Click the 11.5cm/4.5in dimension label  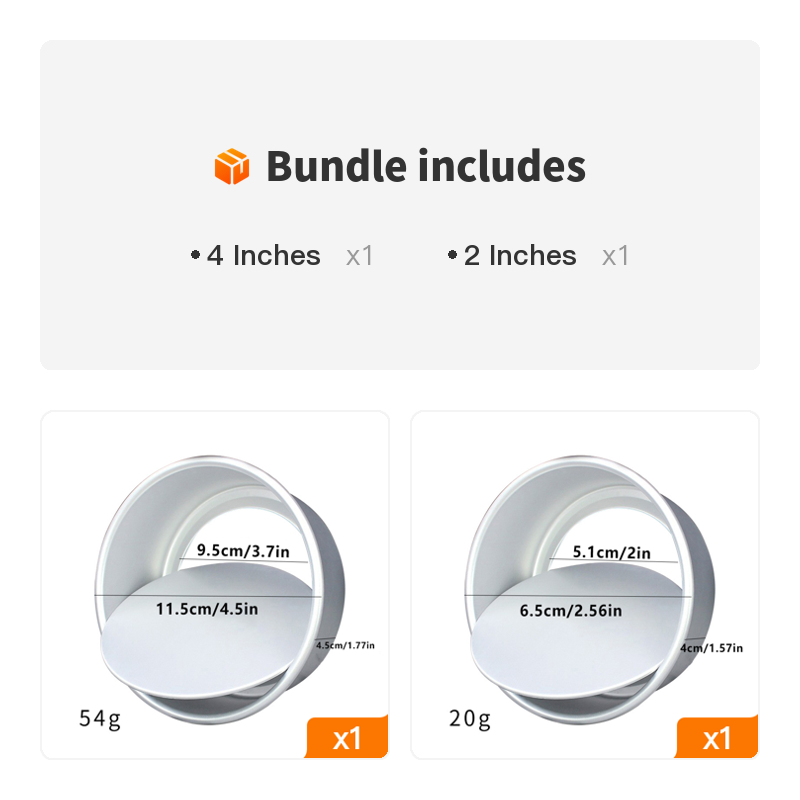(207, 608)
